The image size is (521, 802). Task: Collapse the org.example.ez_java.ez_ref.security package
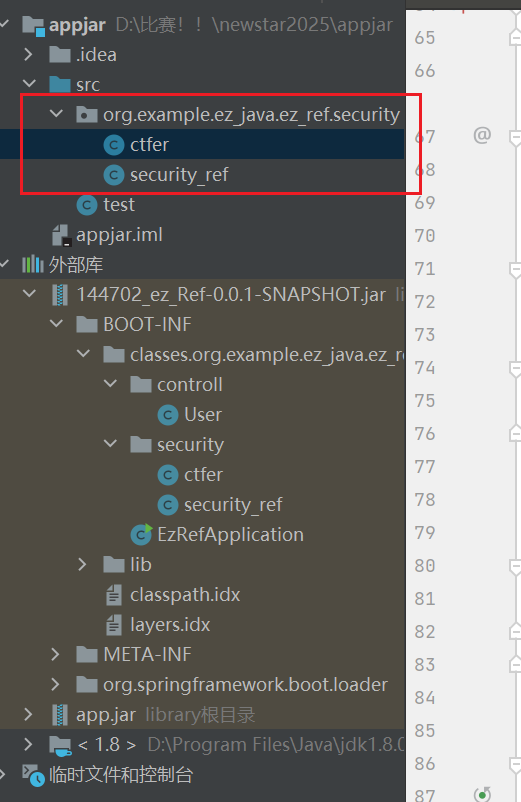tap(56, 114)
